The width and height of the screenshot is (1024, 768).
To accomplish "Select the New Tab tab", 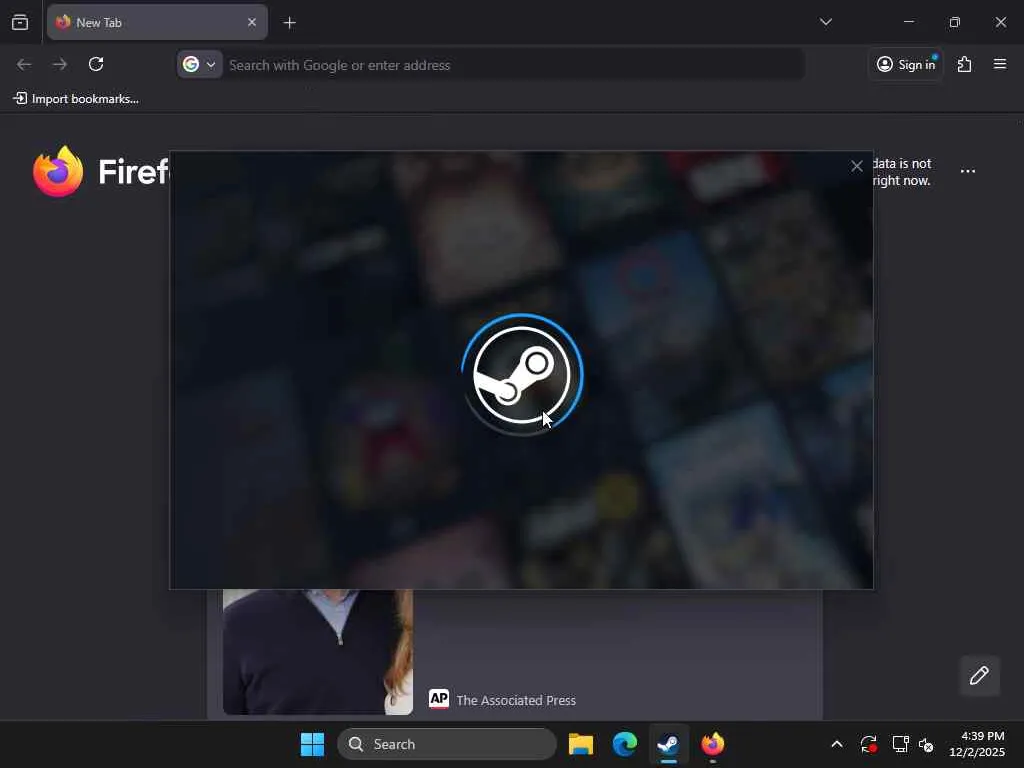I will click(157, 22).
